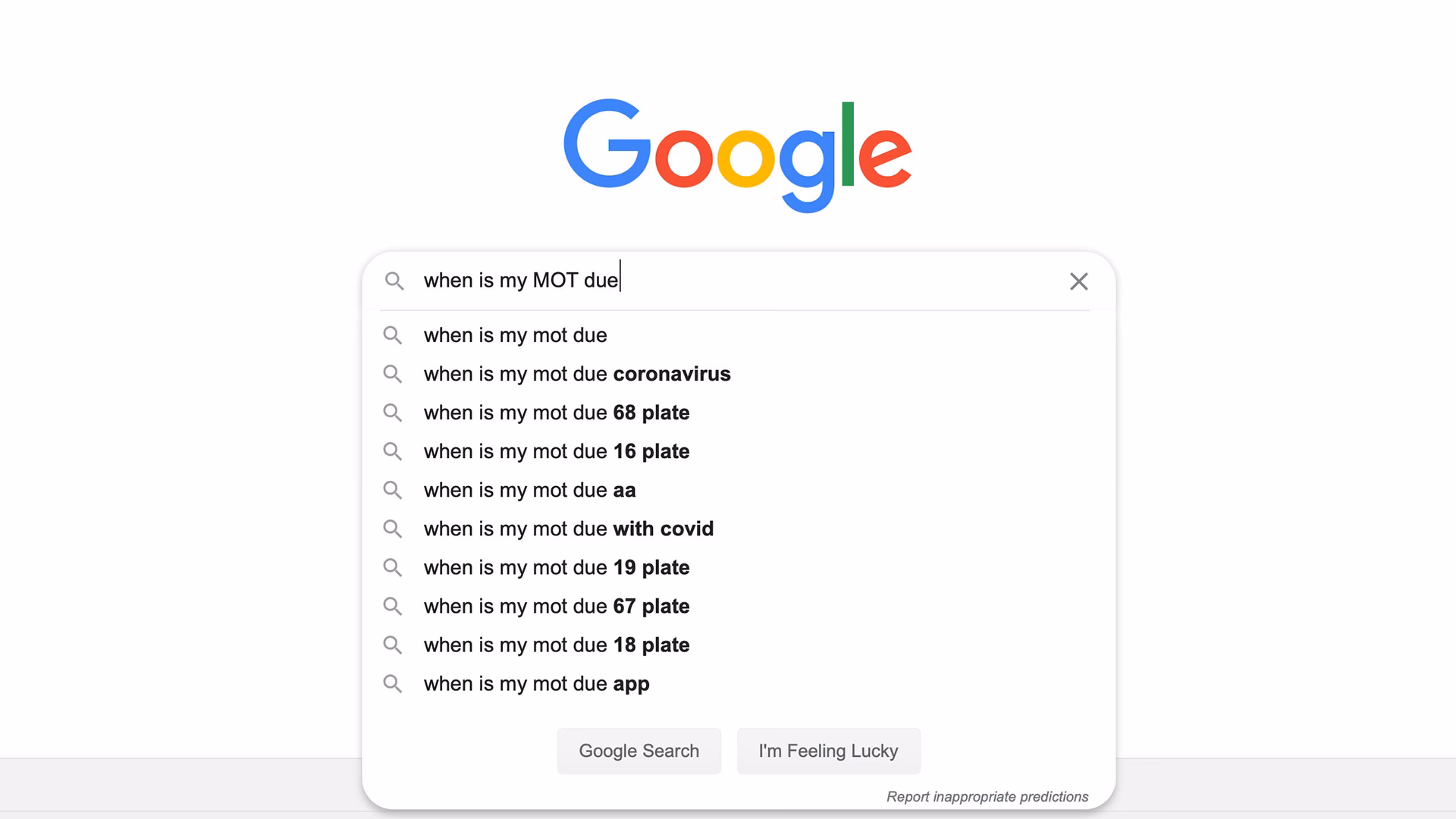Click the search icon beside 'when is my mot due coronavirus'
The height and width of the screenshot is (819, 1456).
tap(393, 374)
